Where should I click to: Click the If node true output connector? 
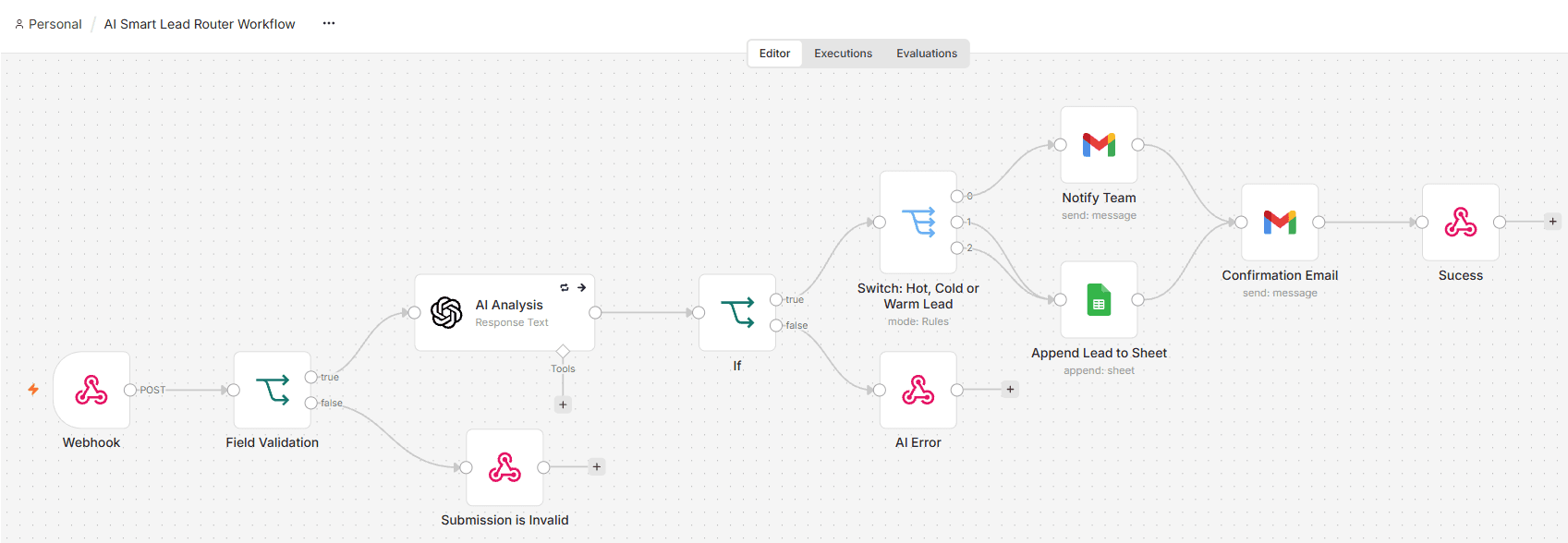776,299
